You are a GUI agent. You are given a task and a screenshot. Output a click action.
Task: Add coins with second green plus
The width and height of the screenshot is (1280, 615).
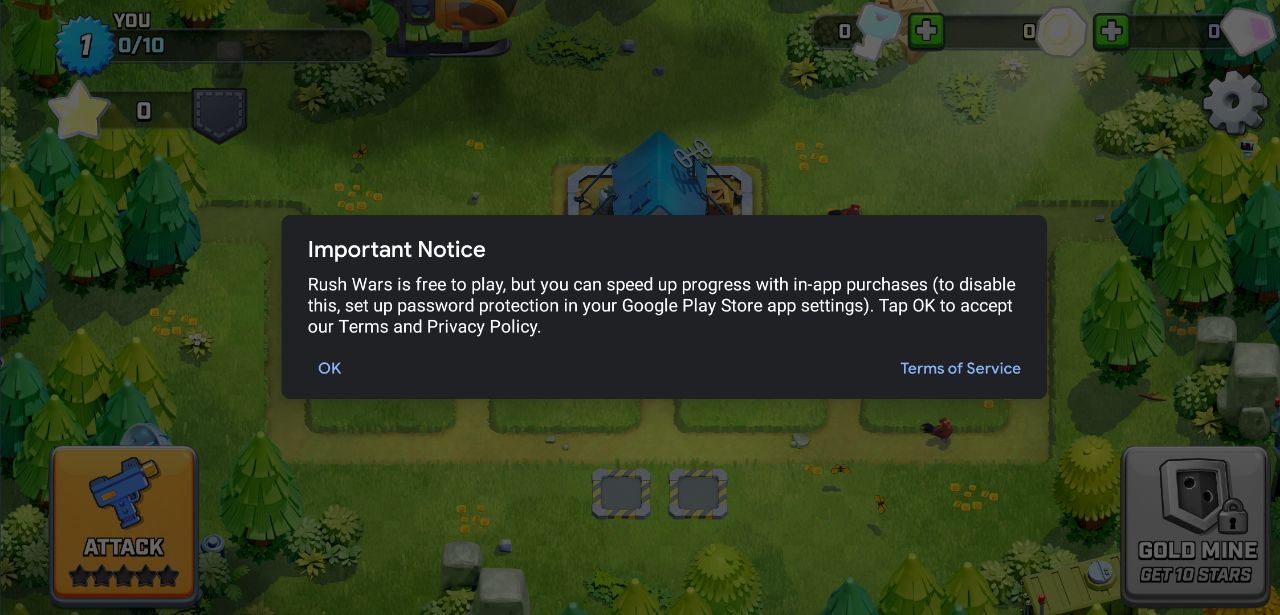[1111, 31]
